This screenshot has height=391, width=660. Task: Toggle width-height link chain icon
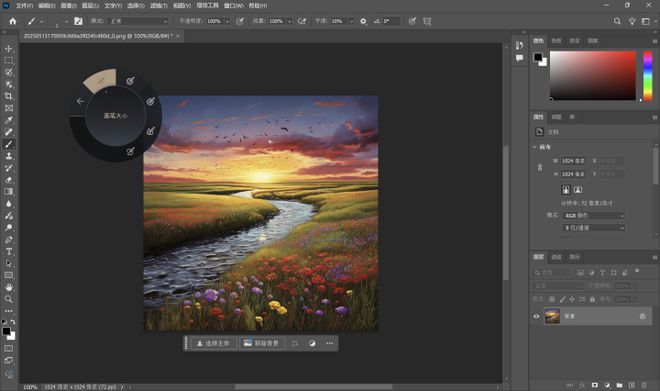click(x=540, y=168)
